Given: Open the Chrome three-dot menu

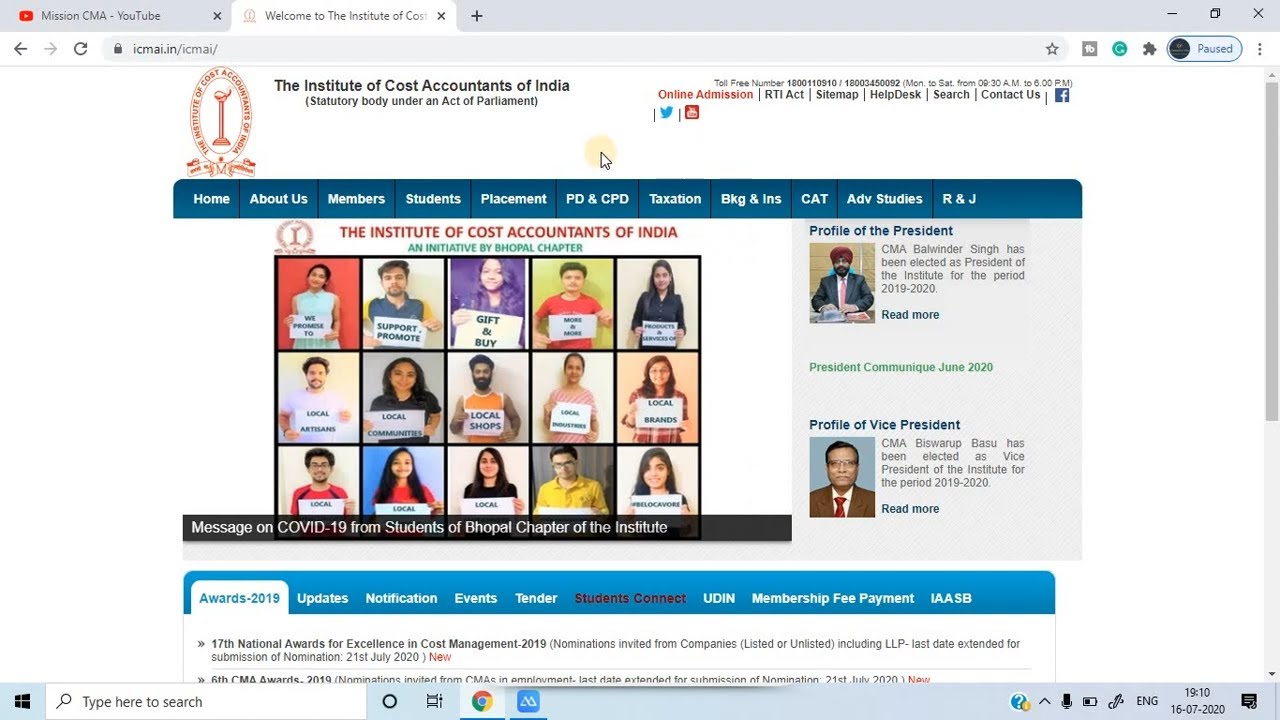Looking at the screenshot, I should point(1259,48).
